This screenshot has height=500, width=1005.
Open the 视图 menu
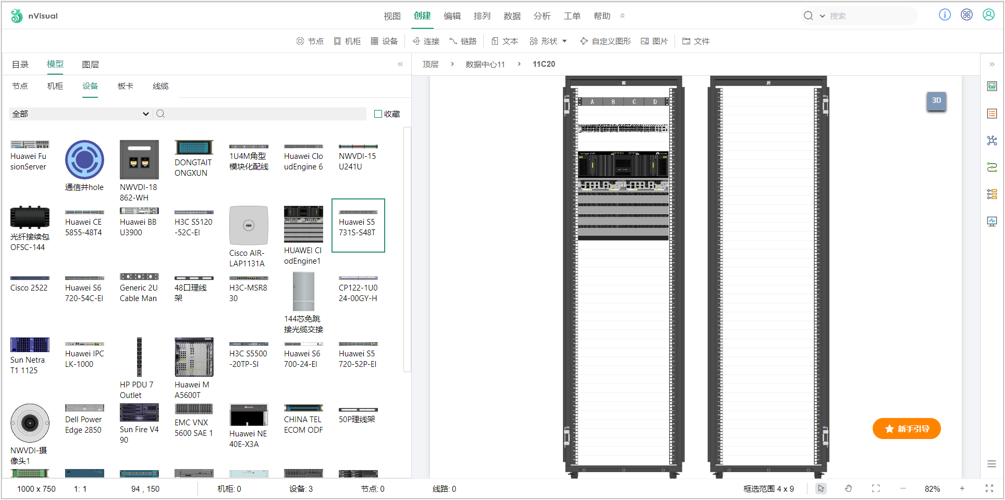click(392, 16)
